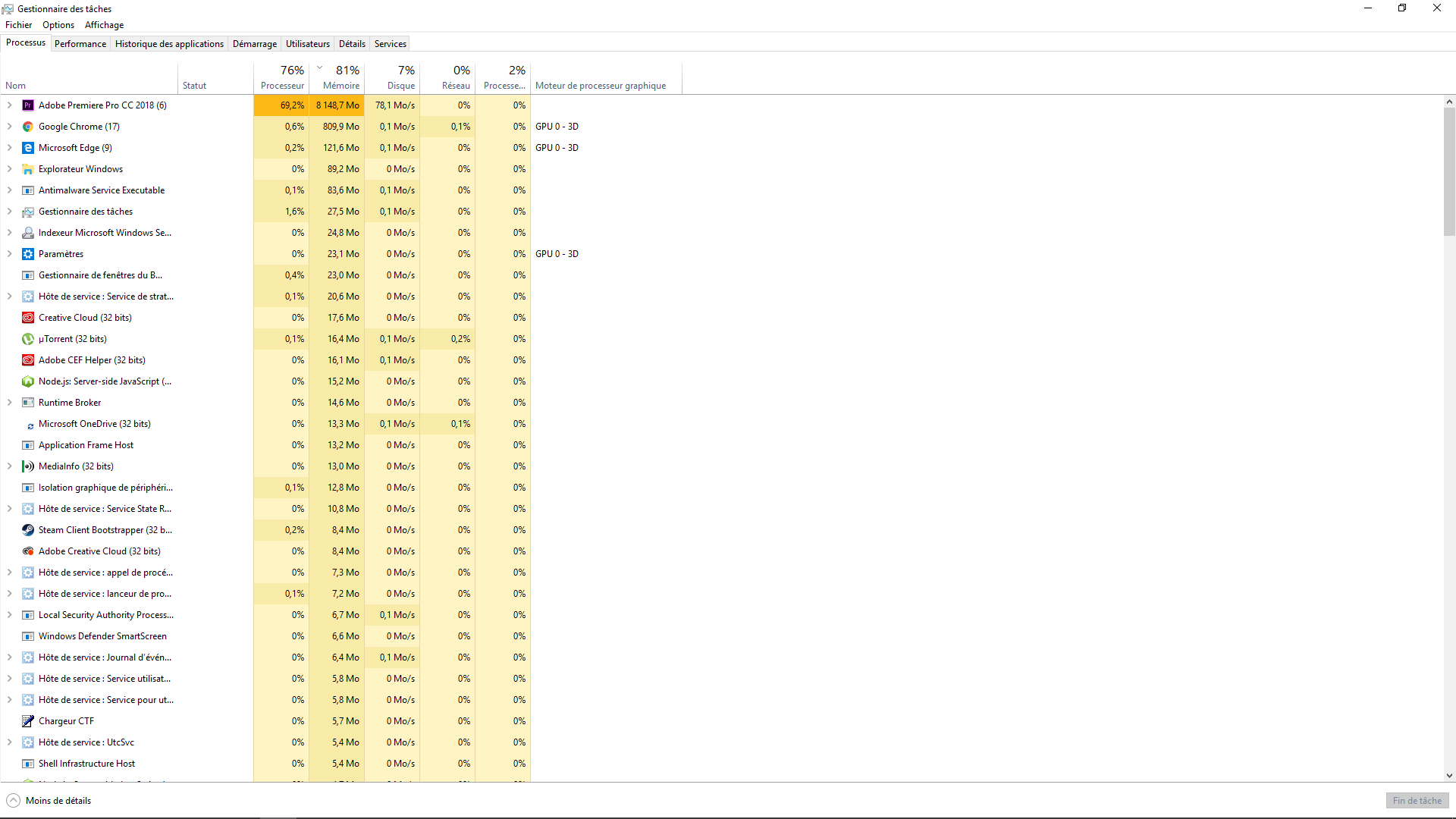Image resolution: width=1456 pixels, height=819 pixels.
Task: Click the Microsoft Edge process icon
Action: (x=28, y=148)
